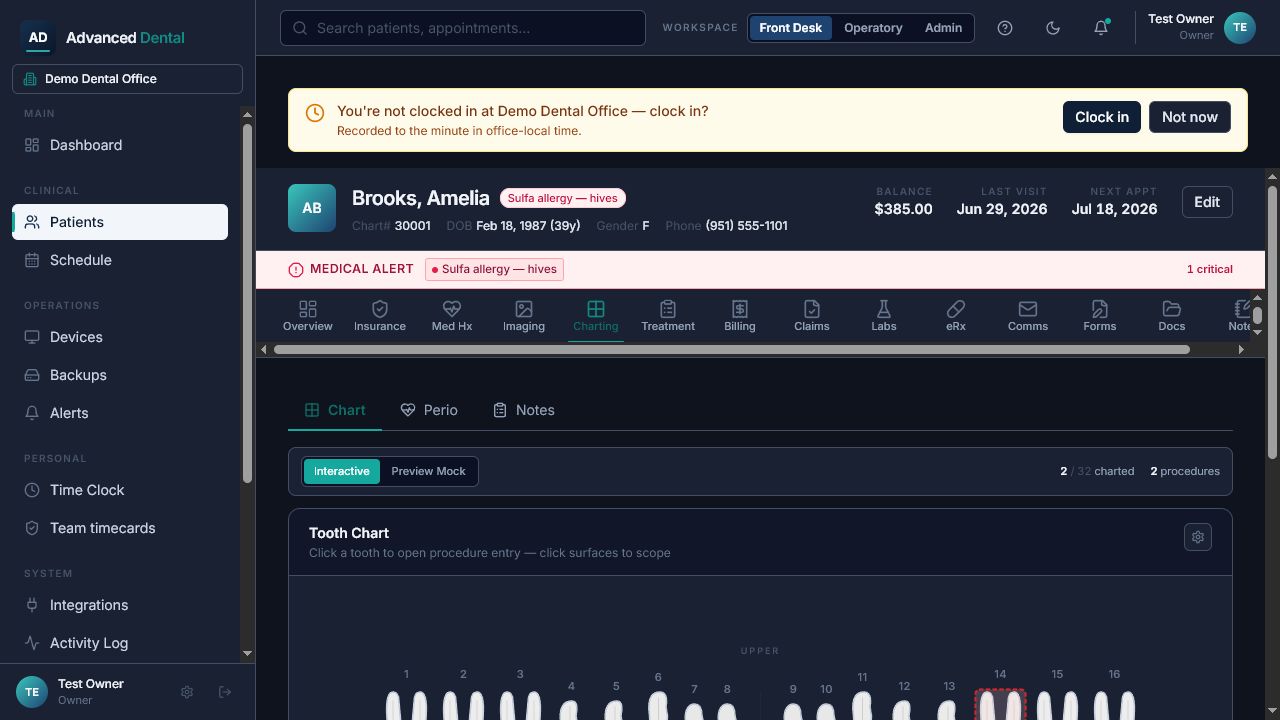Select tooth 16 on chart
This screenshot has height=720, width=1280.
(1114, 704)
